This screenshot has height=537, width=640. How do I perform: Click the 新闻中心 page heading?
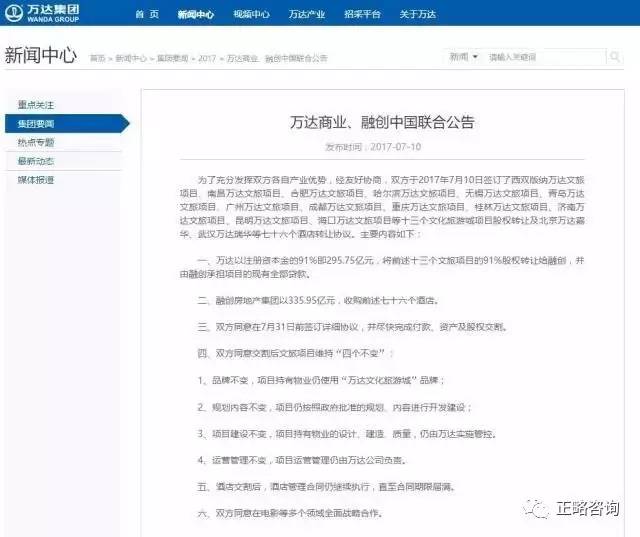click(x=40, y=55)
